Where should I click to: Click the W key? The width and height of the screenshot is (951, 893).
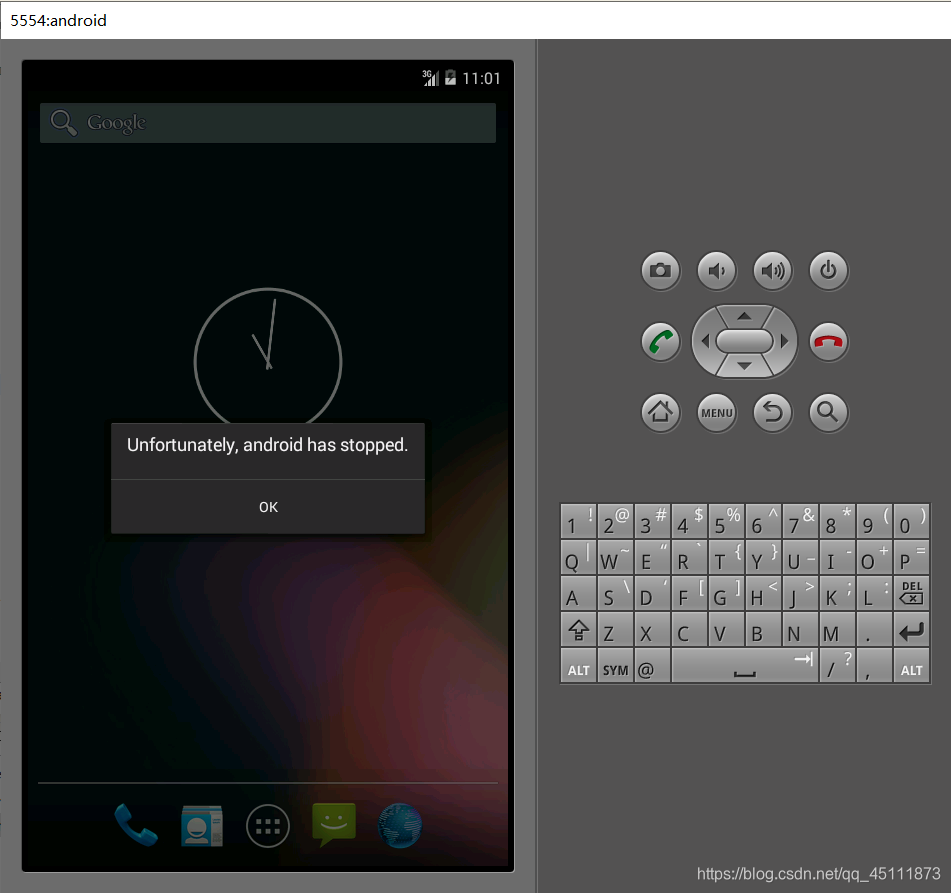pos(615,557)
